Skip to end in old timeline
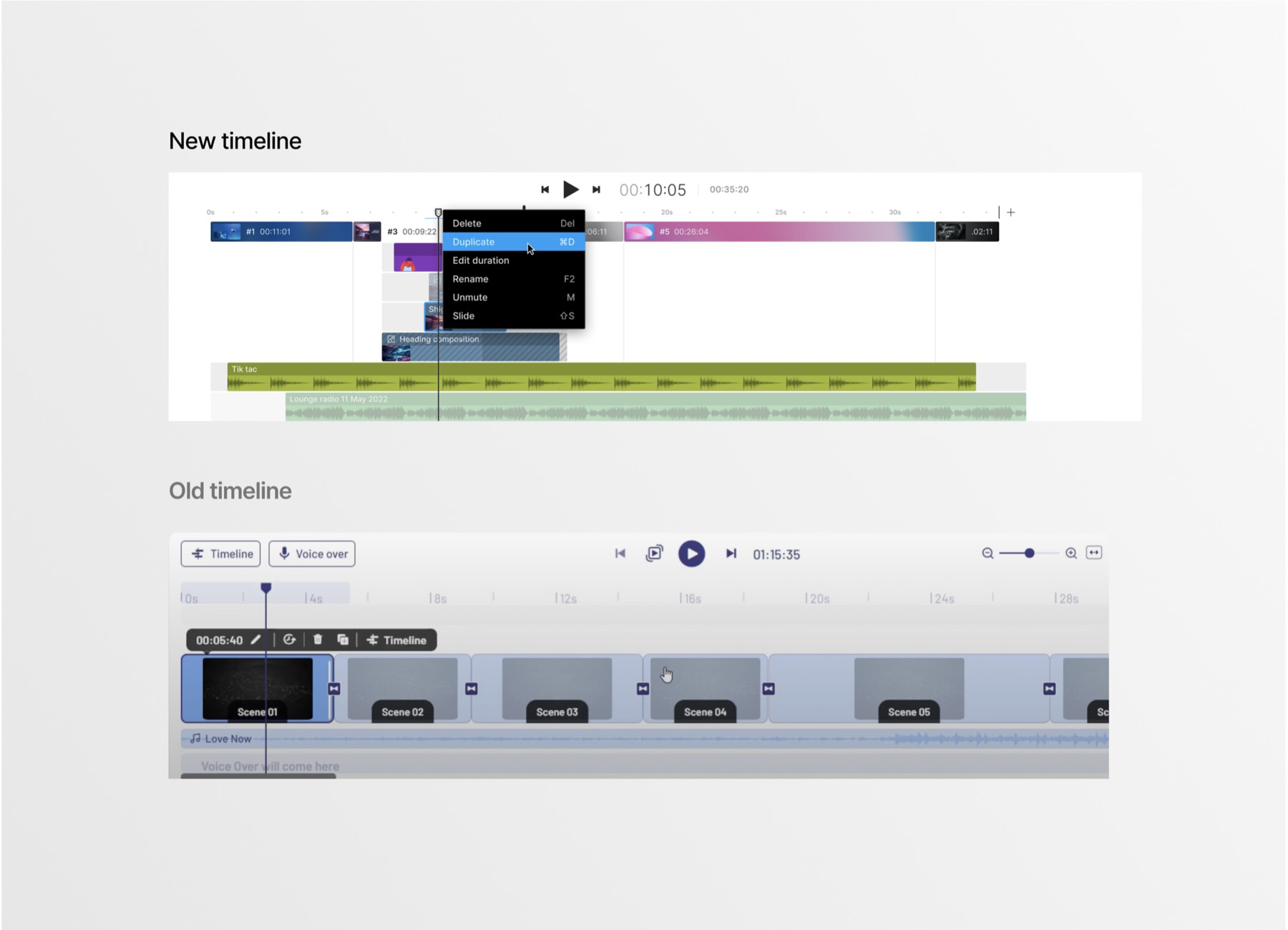The height and width of the screenshot is (930, 1288). (731, 554)
